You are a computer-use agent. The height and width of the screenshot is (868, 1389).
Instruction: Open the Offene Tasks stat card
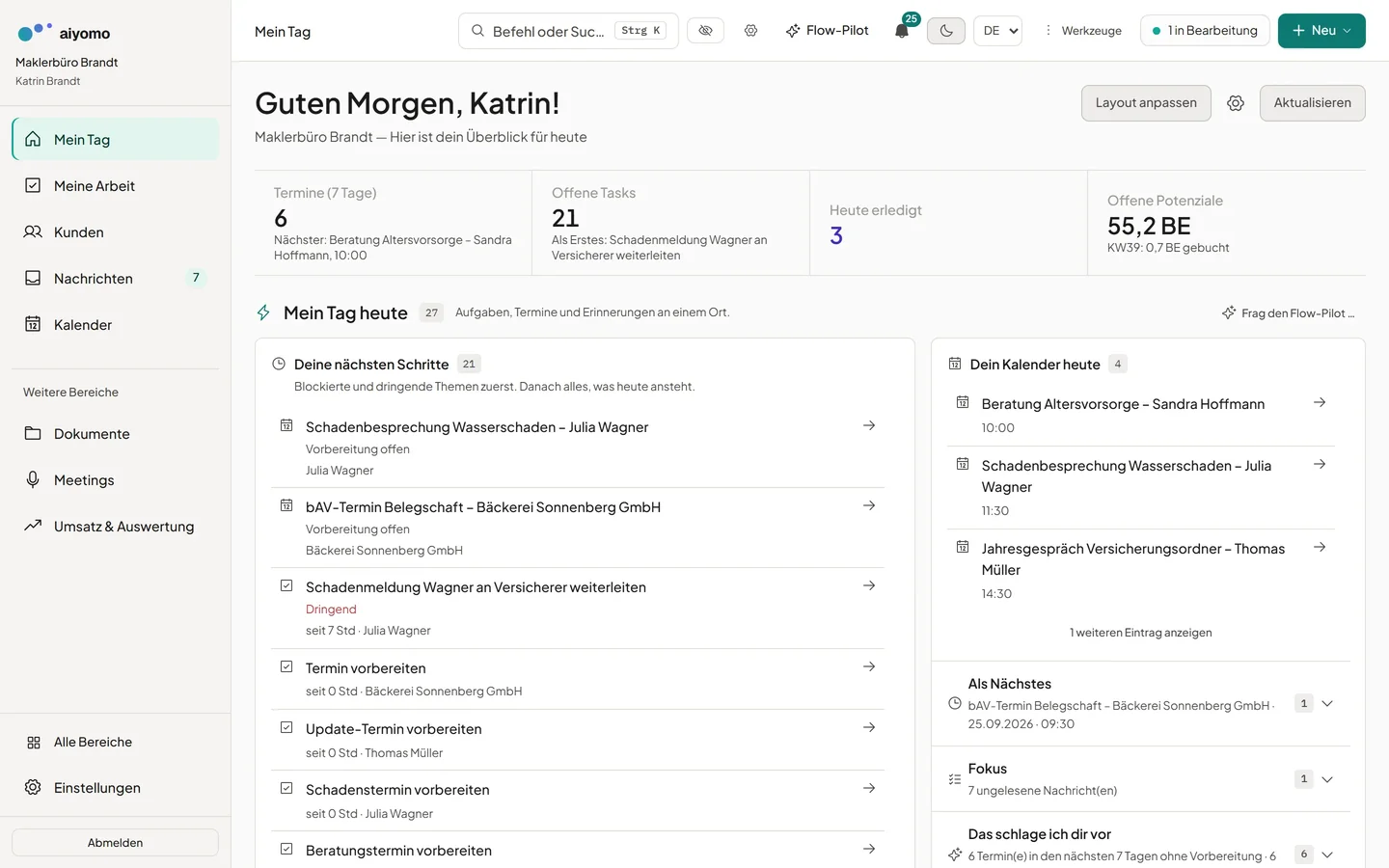tap(670, 223)
